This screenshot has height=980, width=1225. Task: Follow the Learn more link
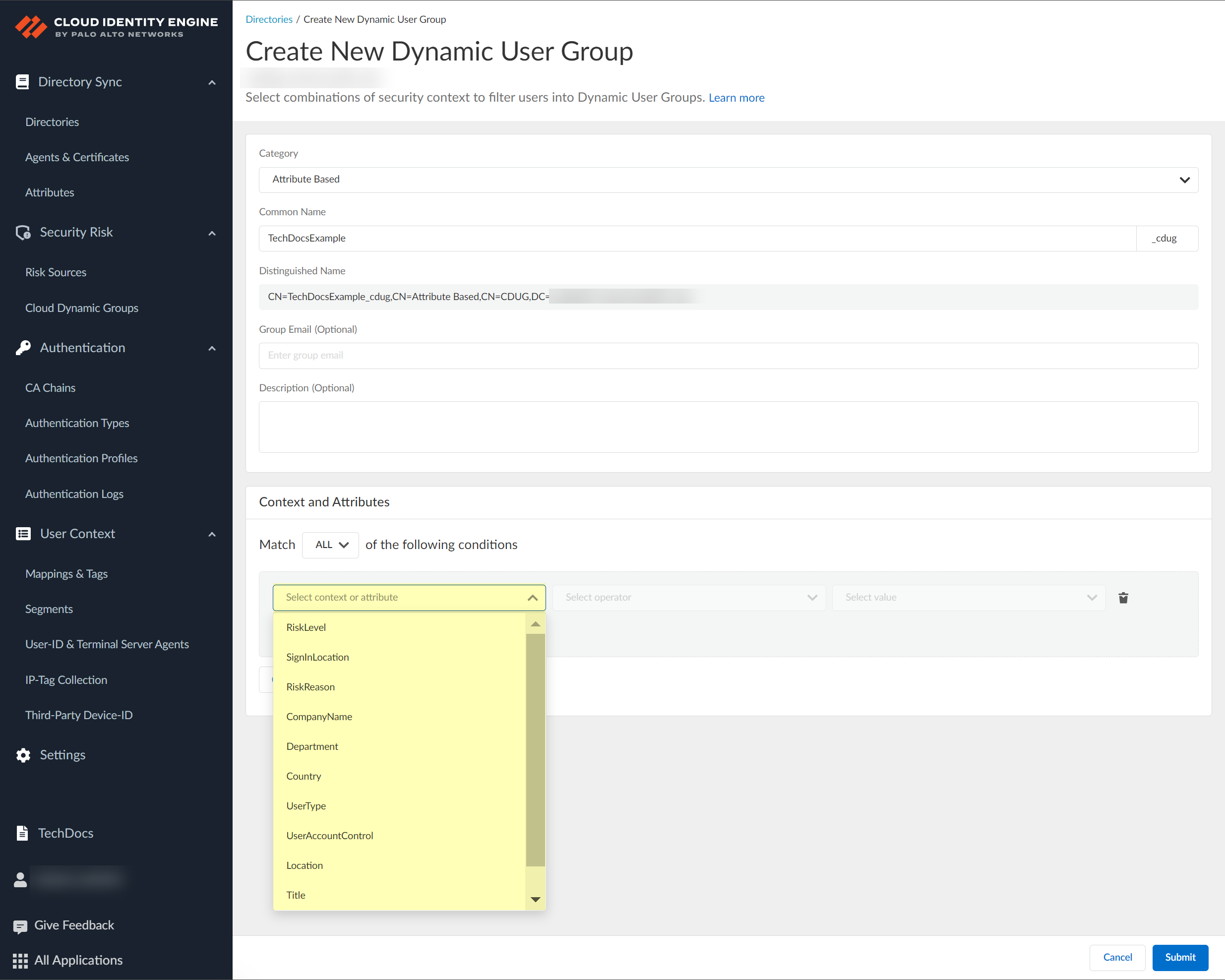point(736,98)
